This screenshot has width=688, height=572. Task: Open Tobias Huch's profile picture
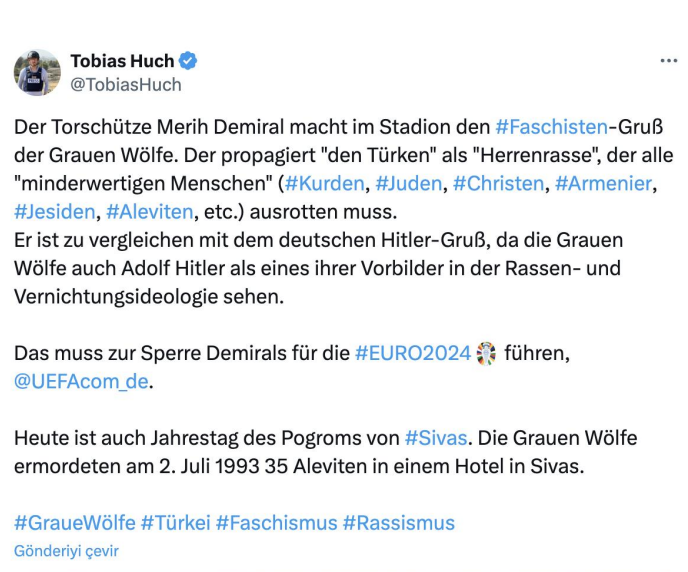coord(37,73)
